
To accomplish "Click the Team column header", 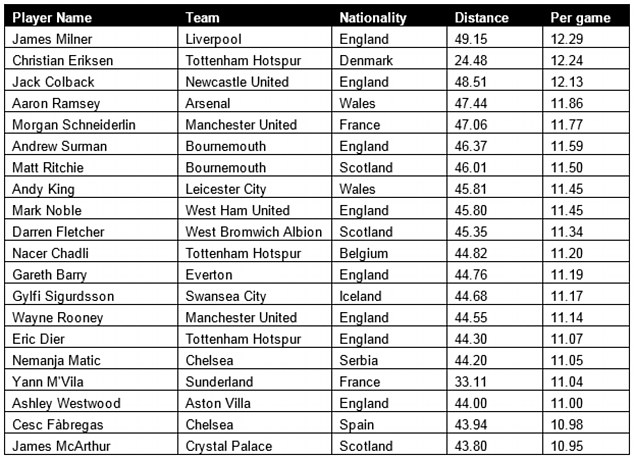I will click(x=254, y=17).
